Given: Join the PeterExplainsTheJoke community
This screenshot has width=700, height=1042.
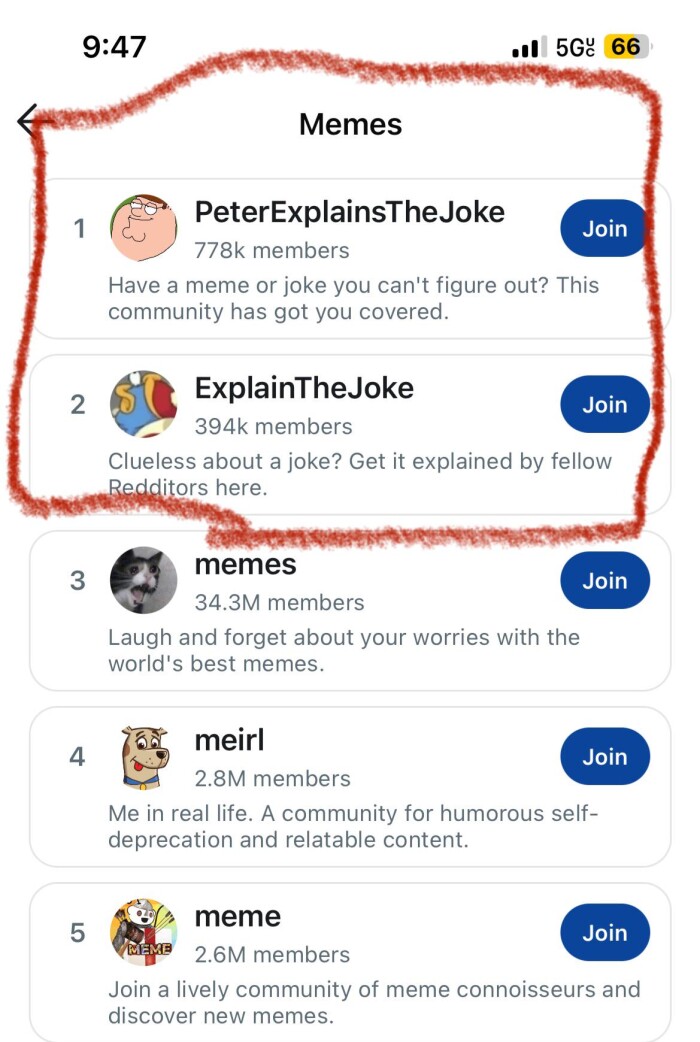Looking at the screenshot, I should pos(604,228).
